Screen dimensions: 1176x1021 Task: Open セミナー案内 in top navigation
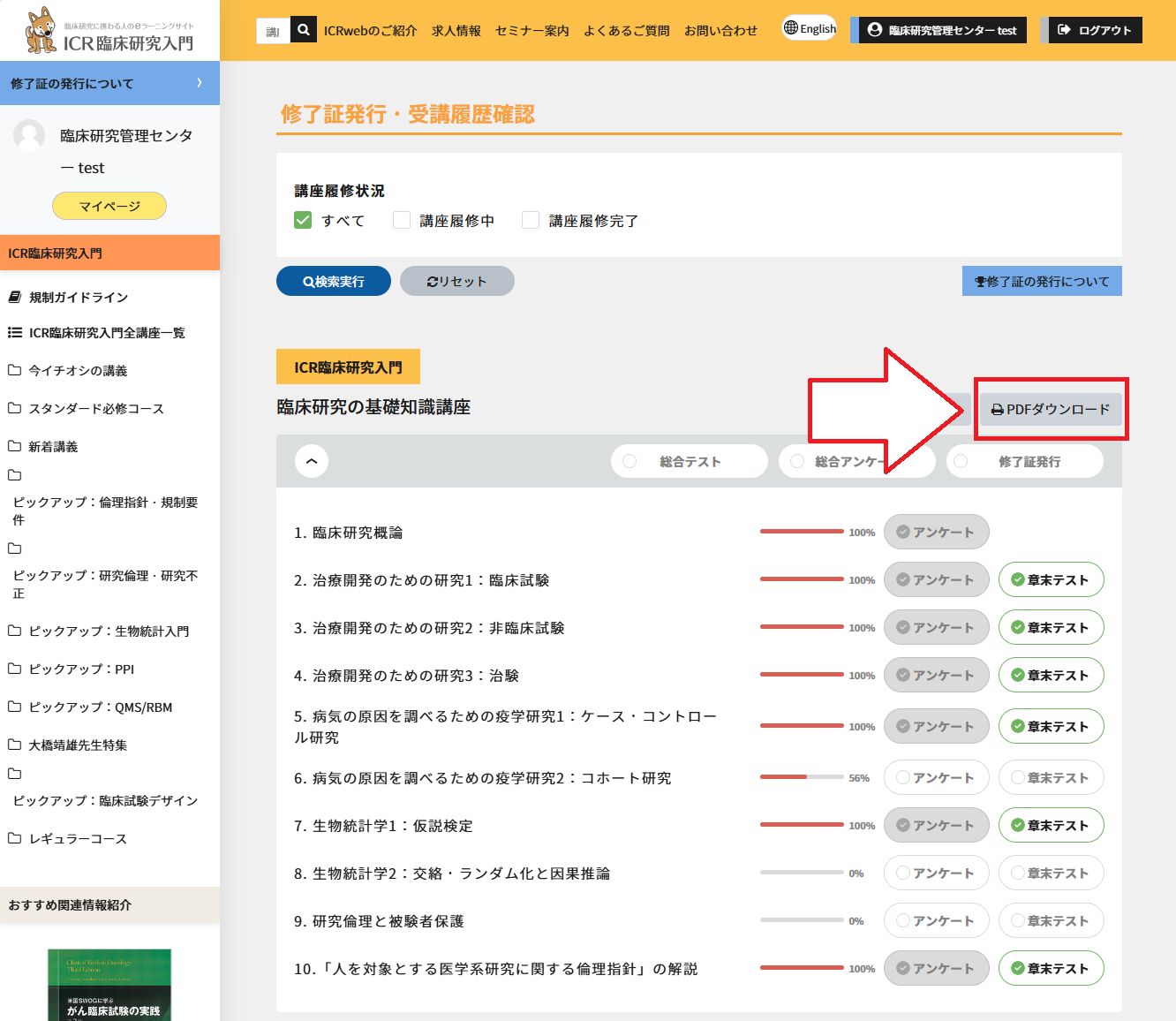(531, 30)
